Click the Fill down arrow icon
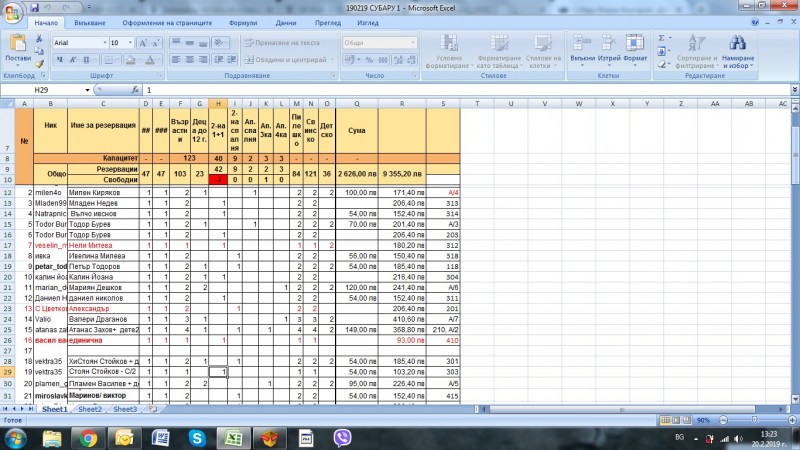Image resolution: width=800 pixels, height=450 pixels. [662, 51]
